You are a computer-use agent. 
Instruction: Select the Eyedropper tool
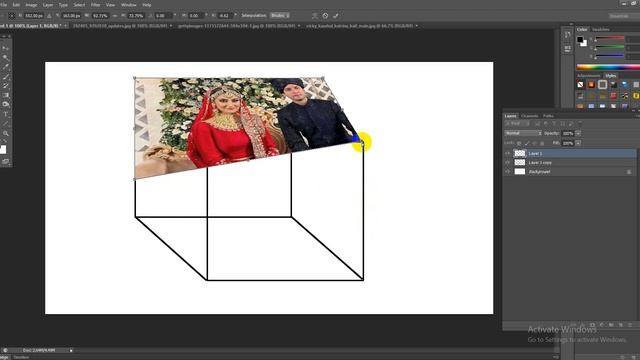tap(6, 67)
